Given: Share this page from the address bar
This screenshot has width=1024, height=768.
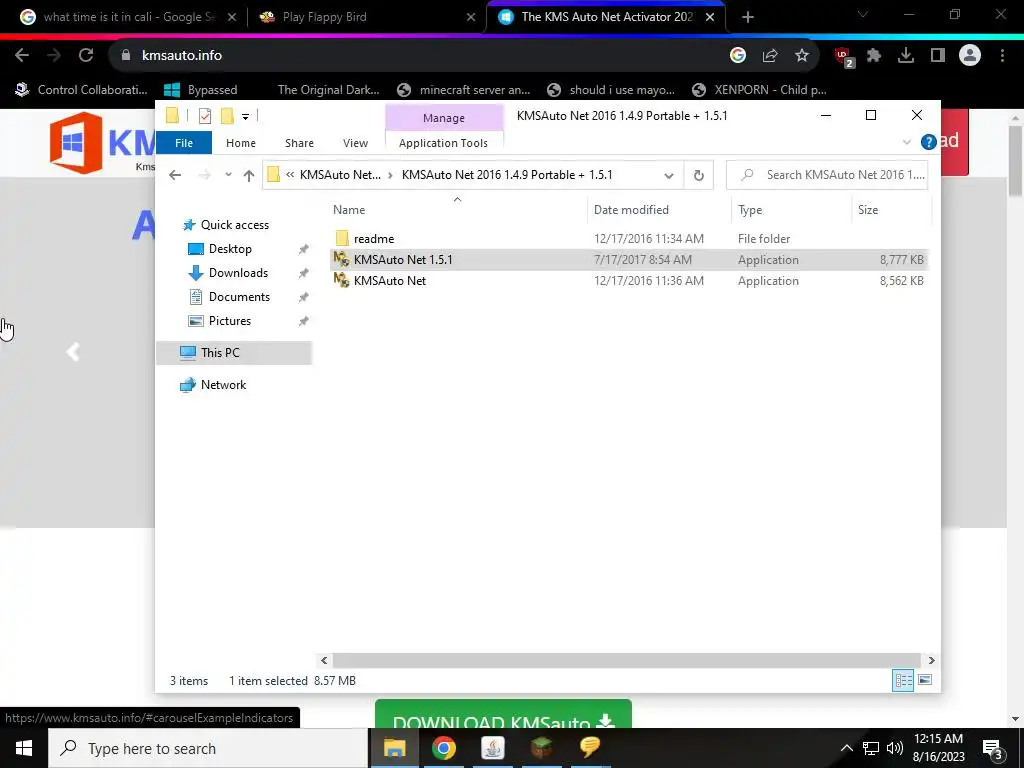Looking at the screenshot, I should click(770, 56).
